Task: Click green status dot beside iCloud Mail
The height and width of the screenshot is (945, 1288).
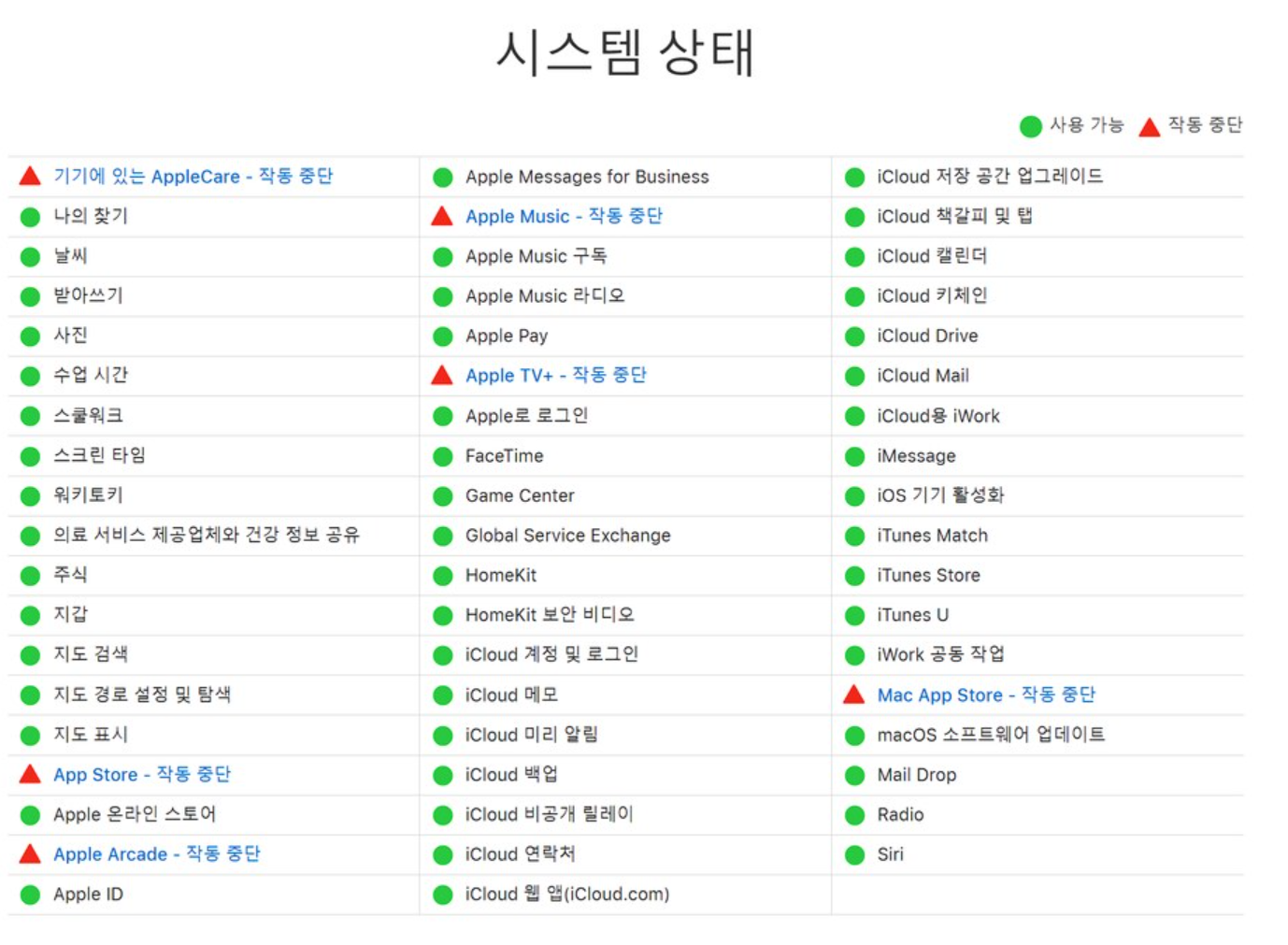Action: click(x=854, y=377)
